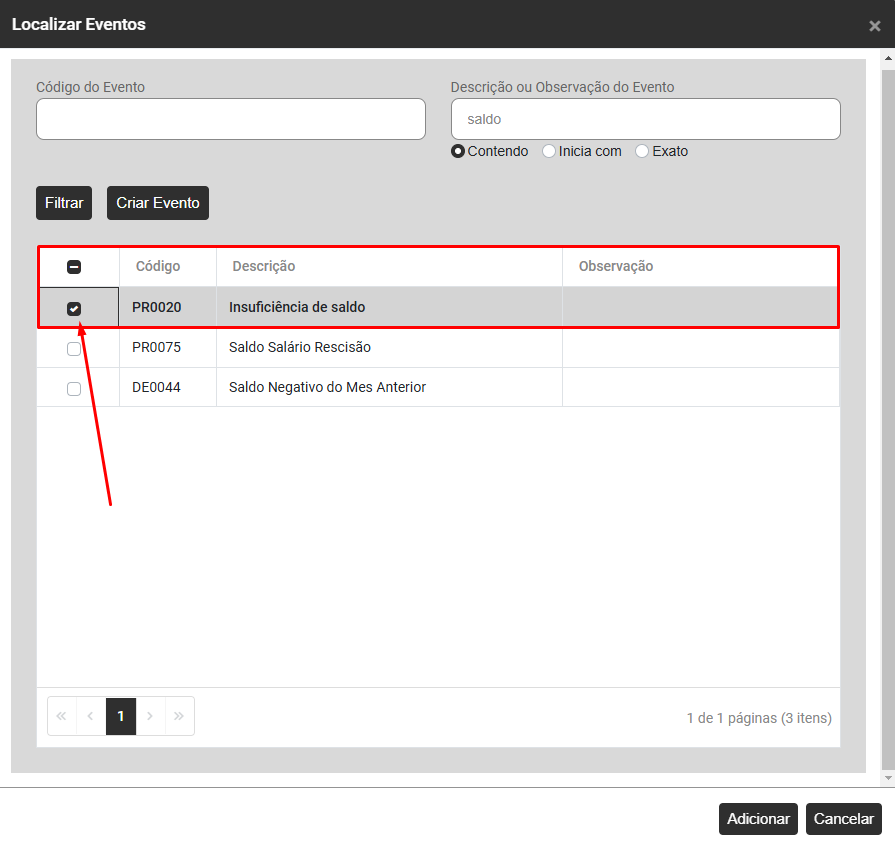The image size is (895, 848).
Task: Go to first page of results
Action: coord(62,716)
